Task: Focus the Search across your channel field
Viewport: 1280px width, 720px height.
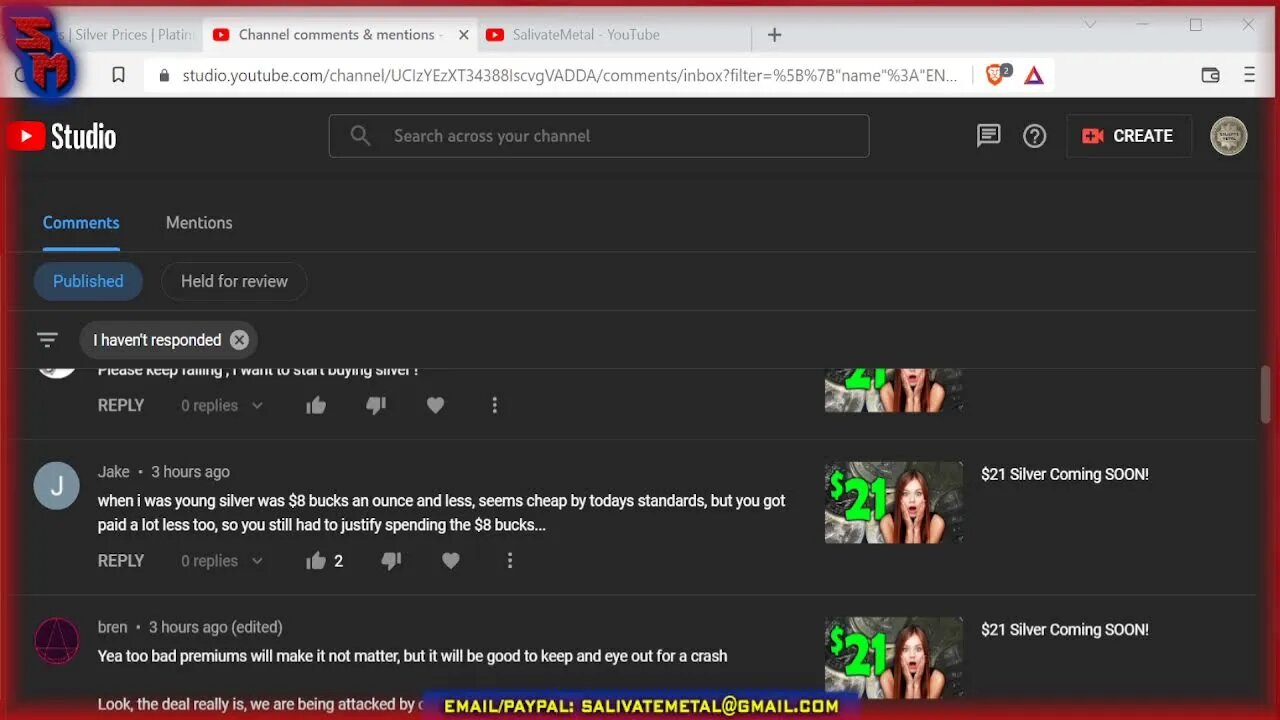Action: pos(599,136)
